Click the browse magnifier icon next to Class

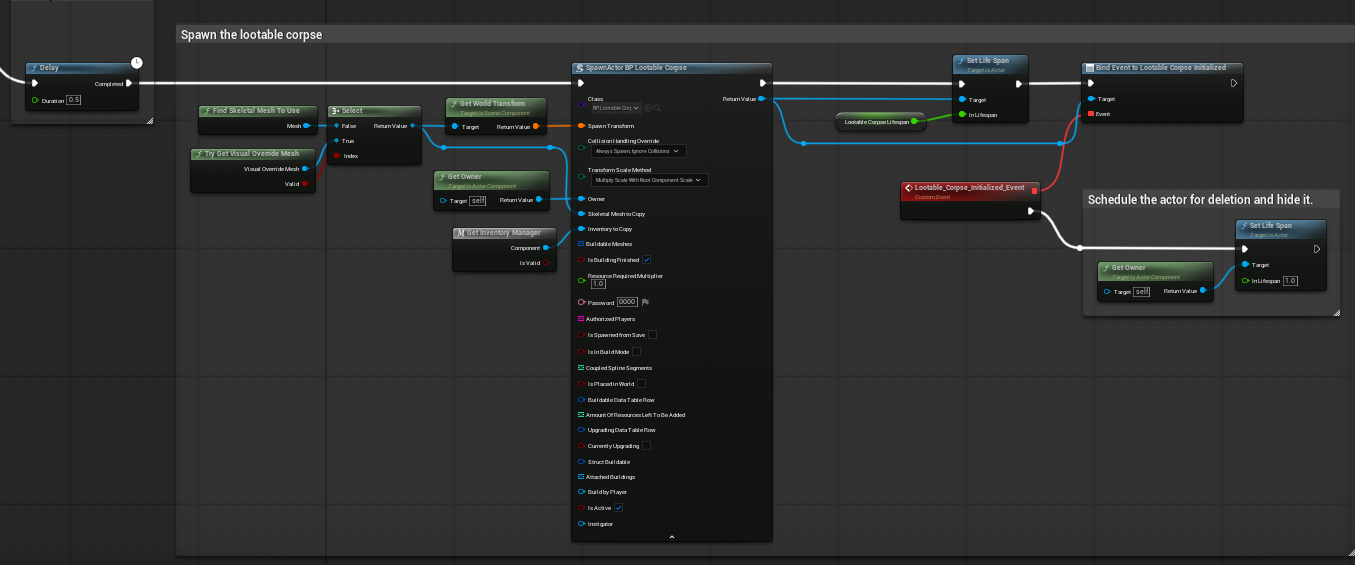(x=657, y=107)
